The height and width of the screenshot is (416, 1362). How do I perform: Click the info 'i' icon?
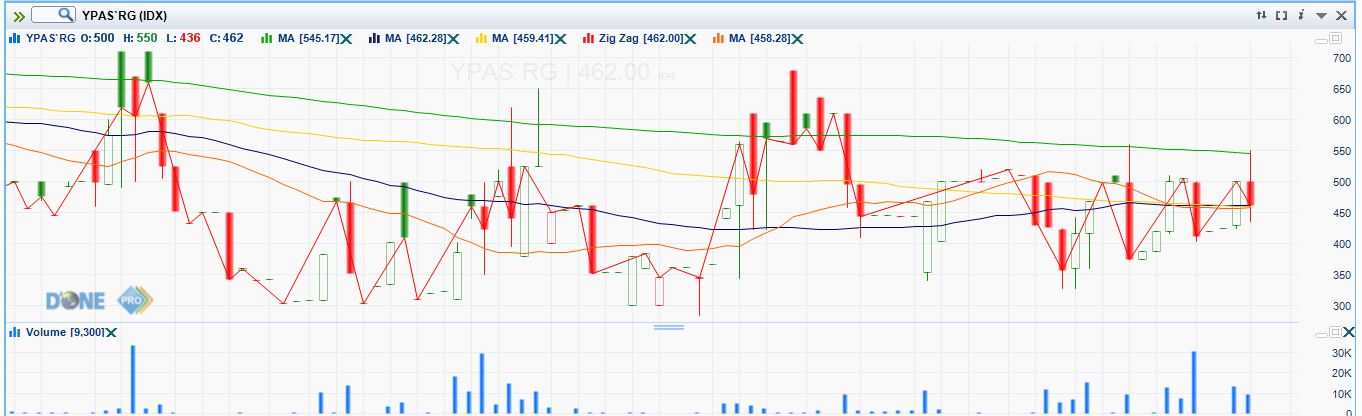tap(1301, 14)
